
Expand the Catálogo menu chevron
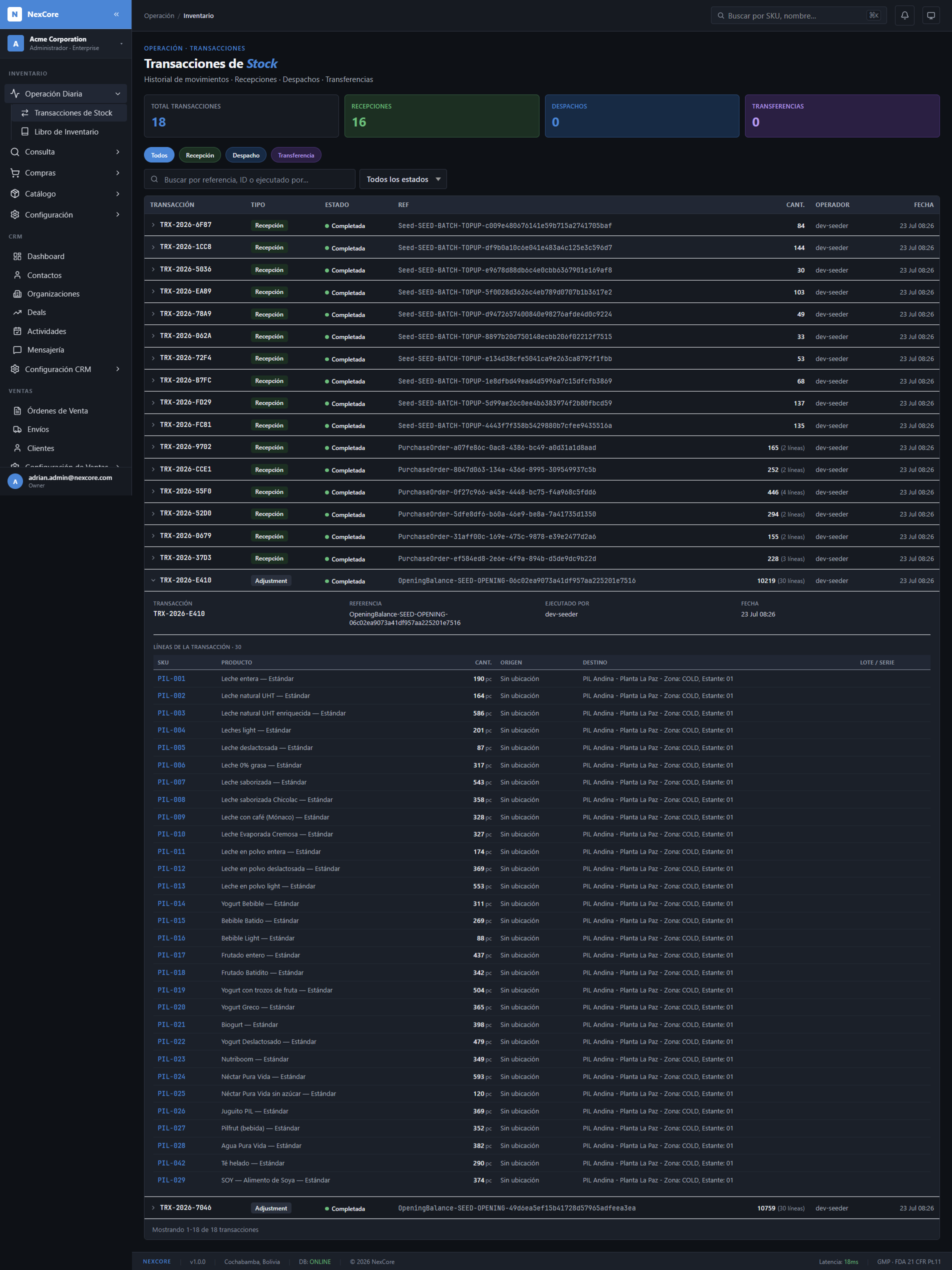pyautogui.click(x=117, y=193)
